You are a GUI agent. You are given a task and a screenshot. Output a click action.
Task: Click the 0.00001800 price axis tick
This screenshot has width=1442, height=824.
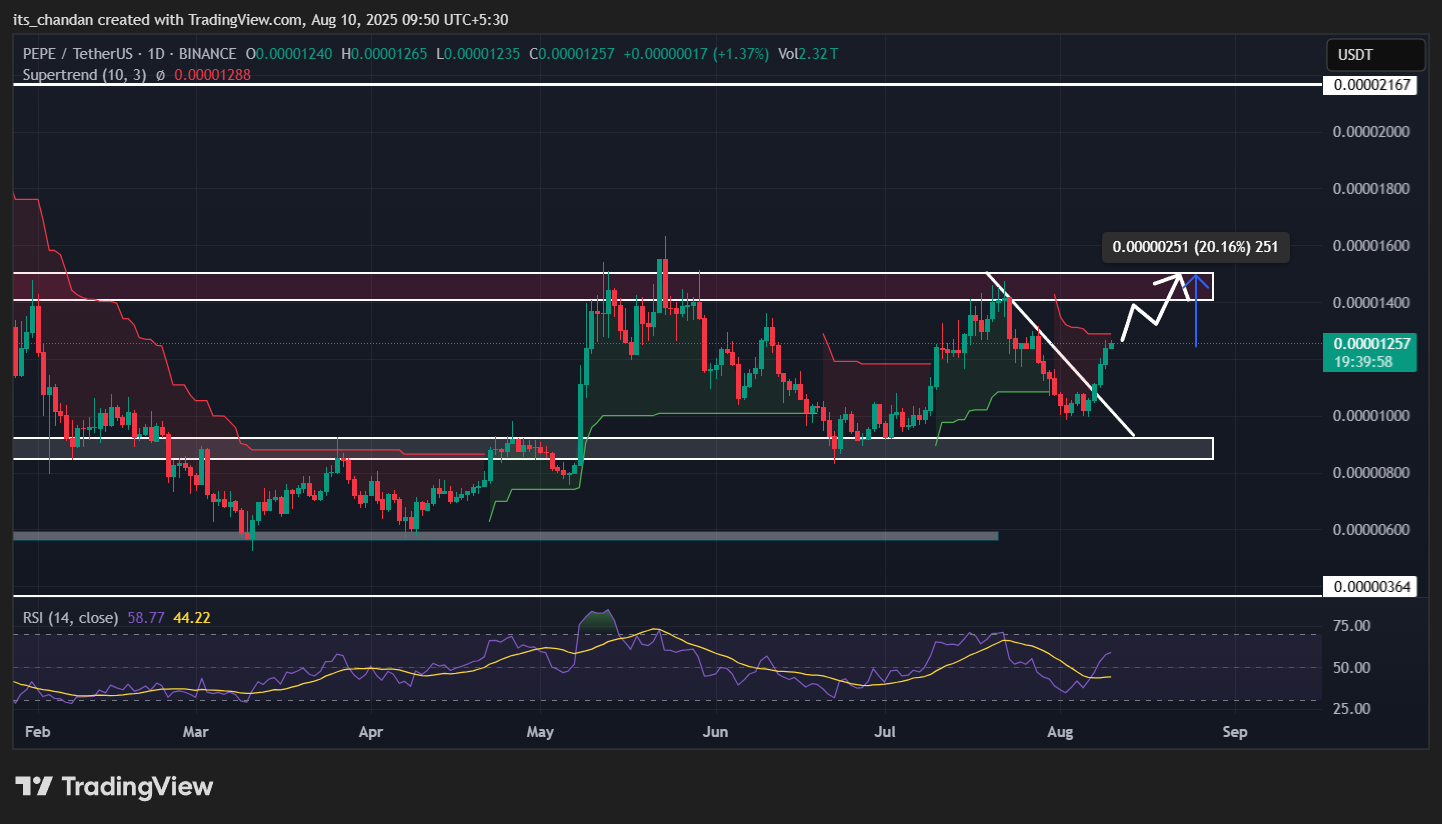click(1370, 189)
